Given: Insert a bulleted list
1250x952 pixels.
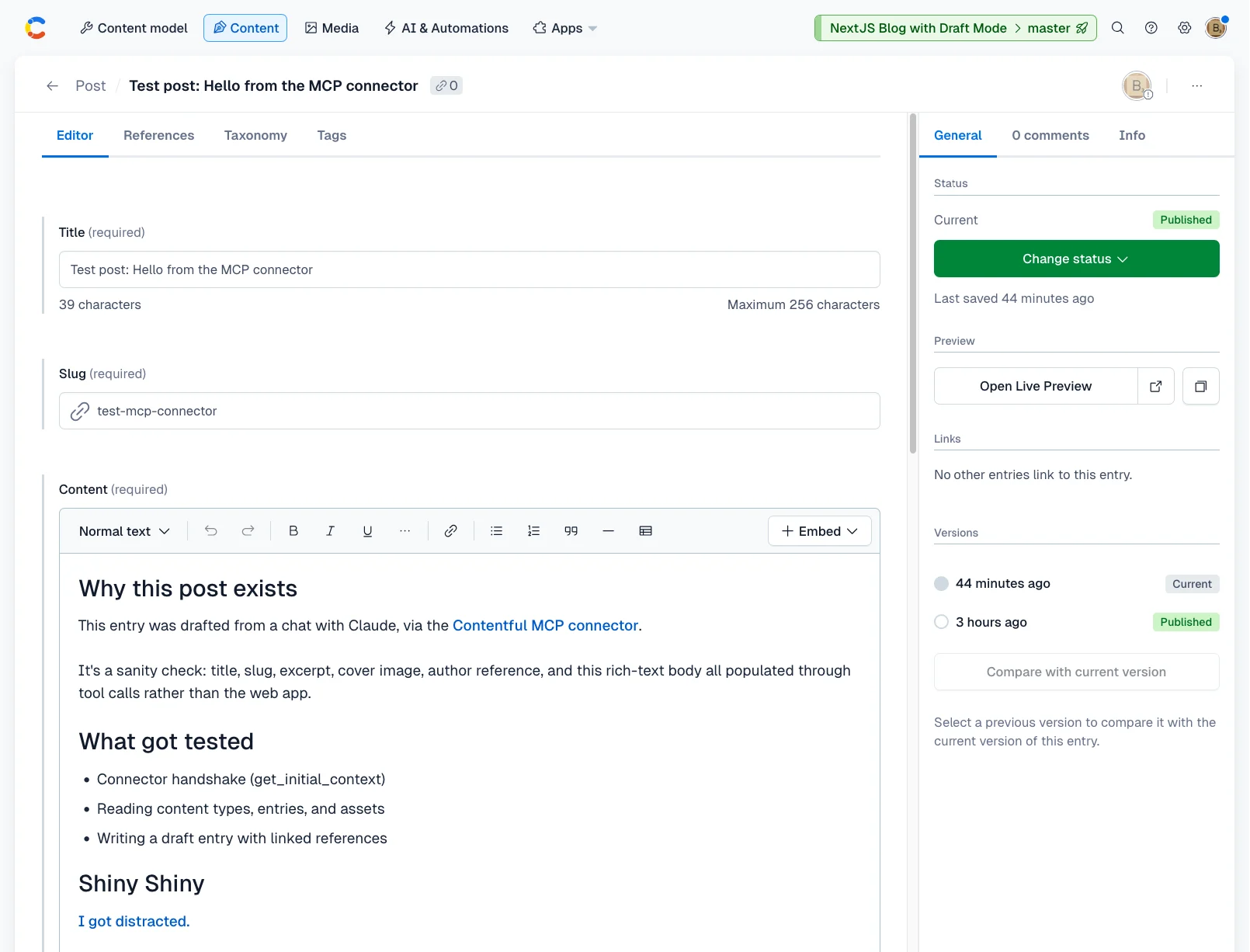Looking at the screenshot, I should [497, 531].
